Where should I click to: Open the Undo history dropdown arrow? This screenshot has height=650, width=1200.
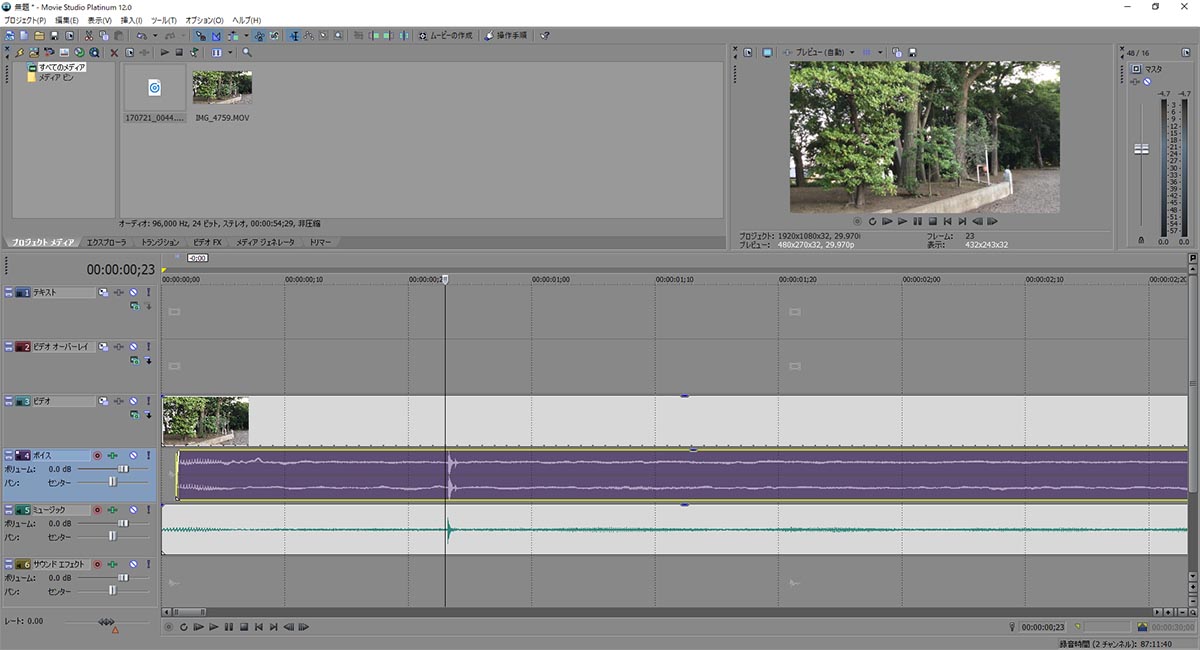point(155,35)
